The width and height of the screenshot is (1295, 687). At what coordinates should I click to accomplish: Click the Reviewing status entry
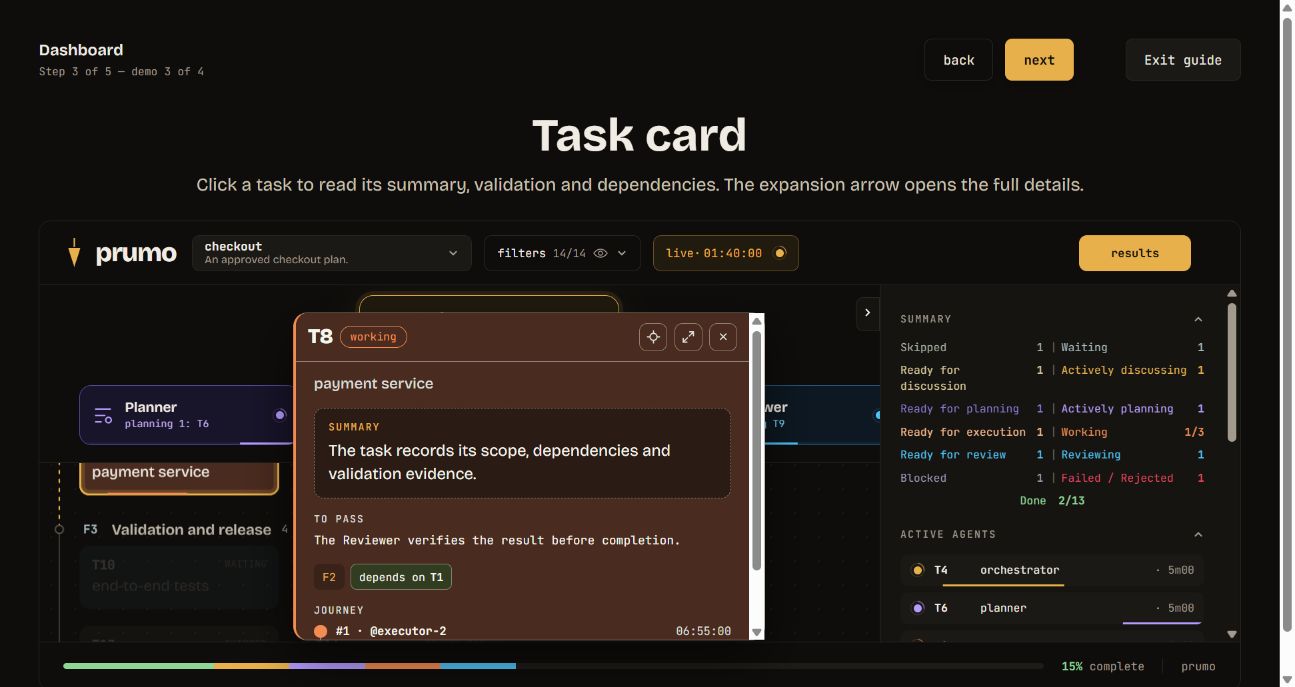click(1132, 455)
